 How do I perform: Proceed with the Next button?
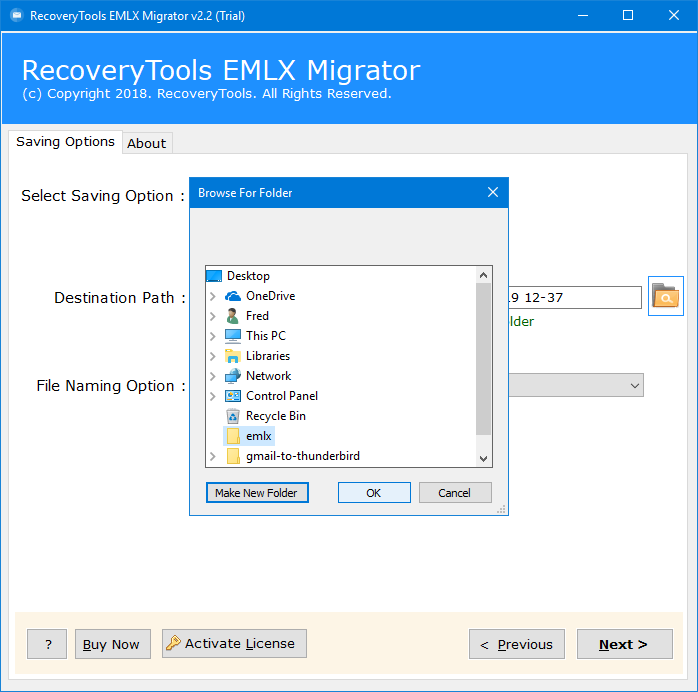pos(625,644)
